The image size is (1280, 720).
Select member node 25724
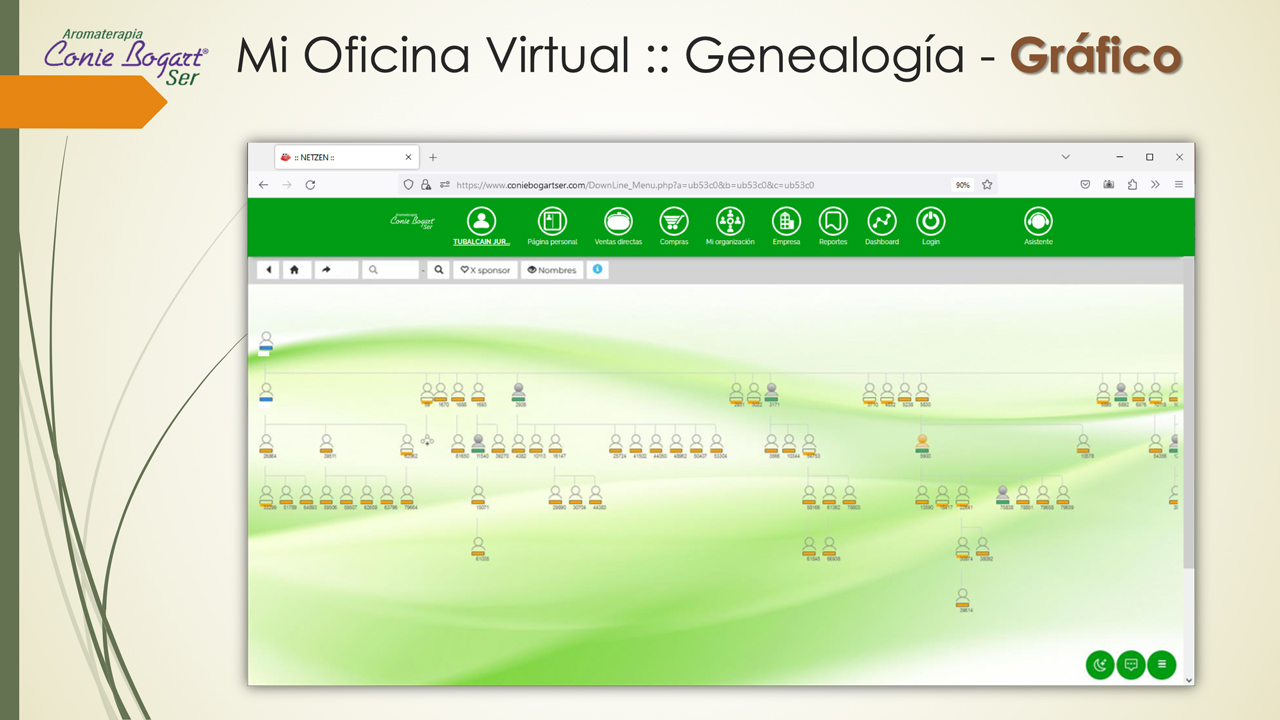tap(617, 445)
